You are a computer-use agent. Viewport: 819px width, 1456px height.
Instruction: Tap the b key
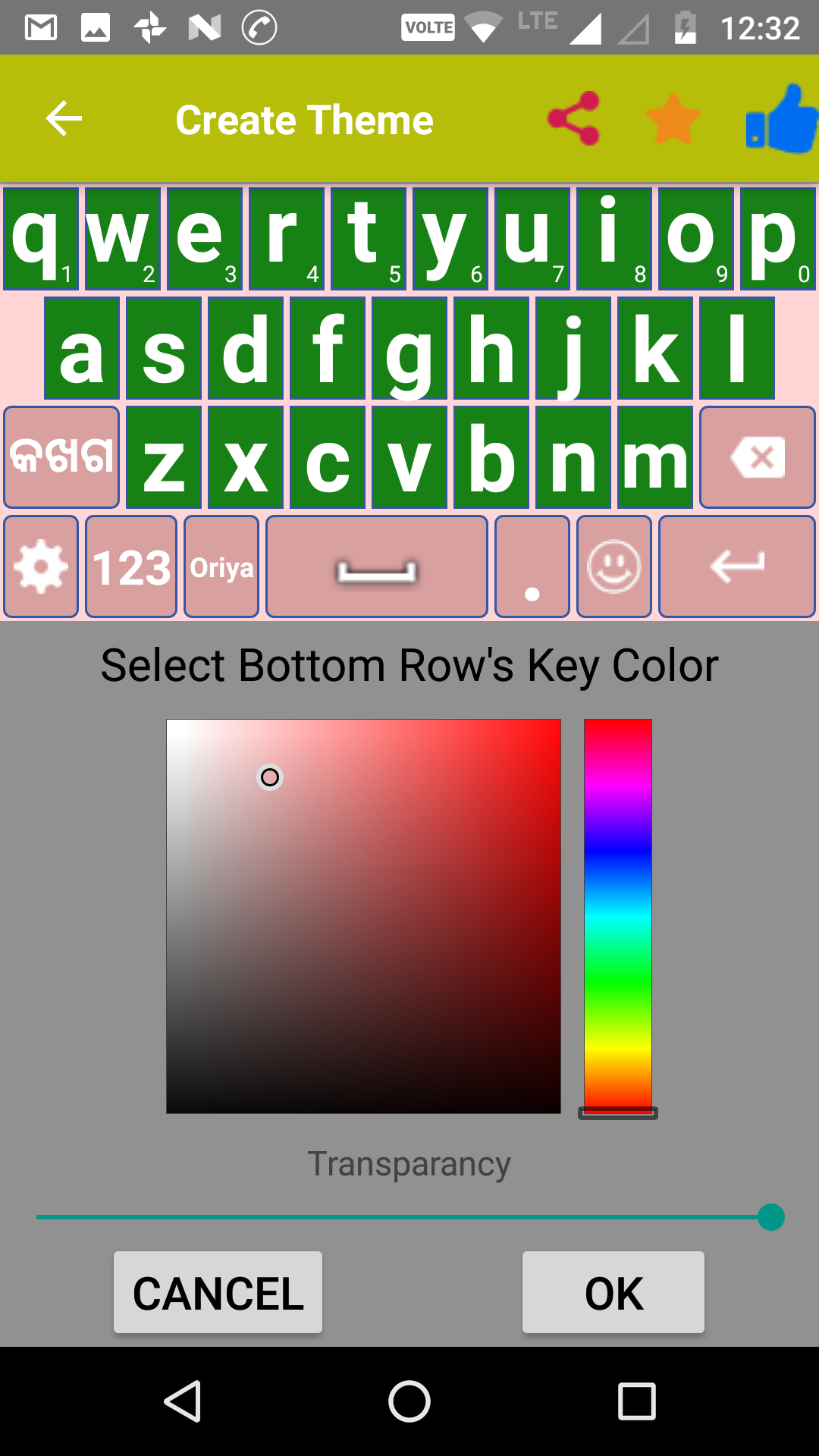click(x=491, y=457)
